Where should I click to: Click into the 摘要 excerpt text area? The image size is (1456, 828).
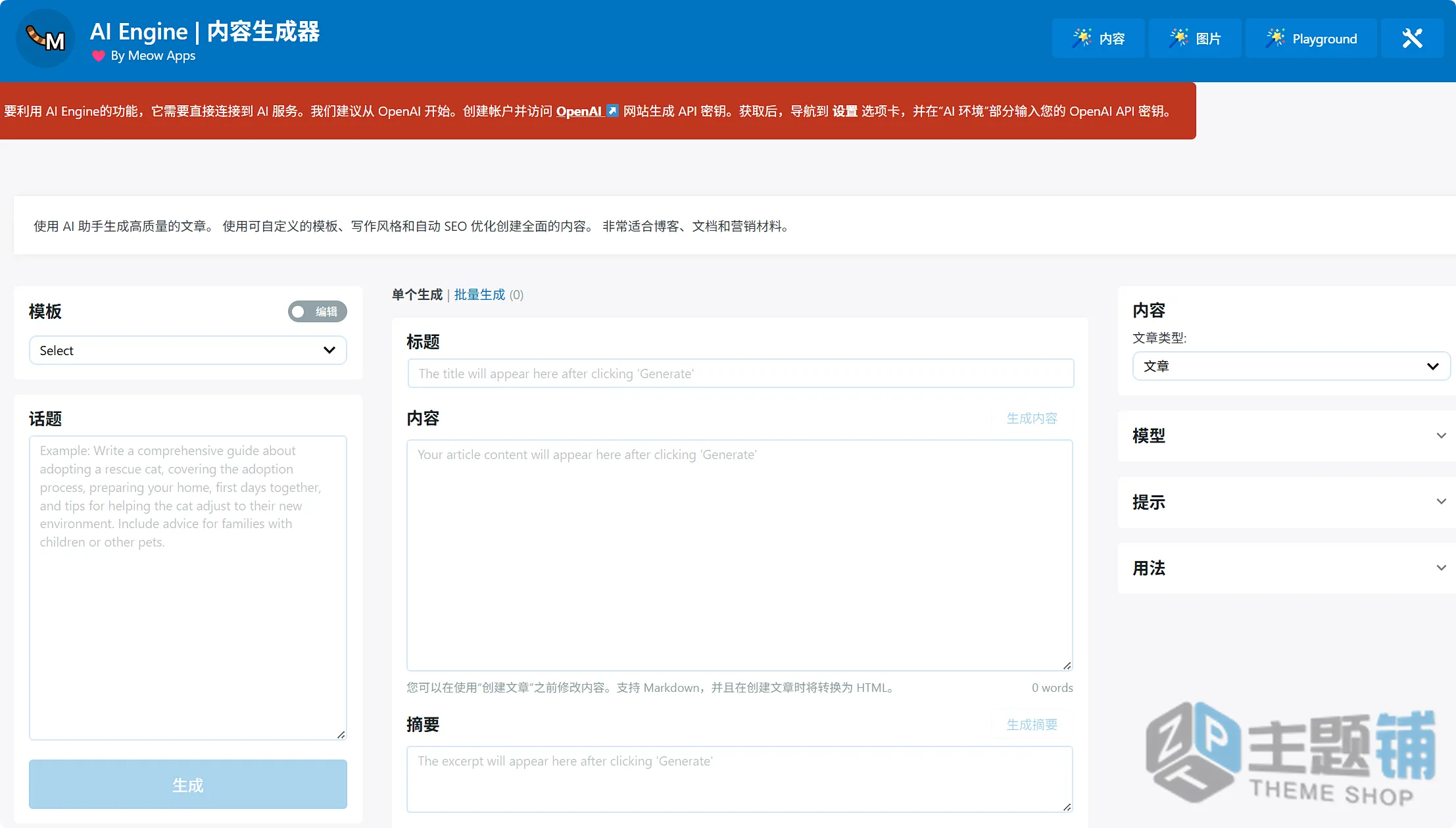[x=740, y=779]
